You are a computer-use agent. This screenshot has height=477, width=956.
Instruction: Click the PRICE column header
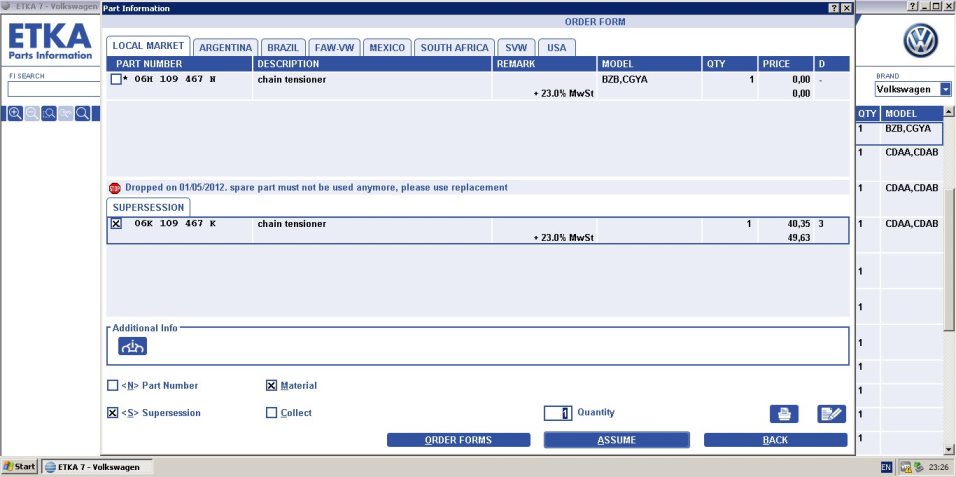pos(786,64)
